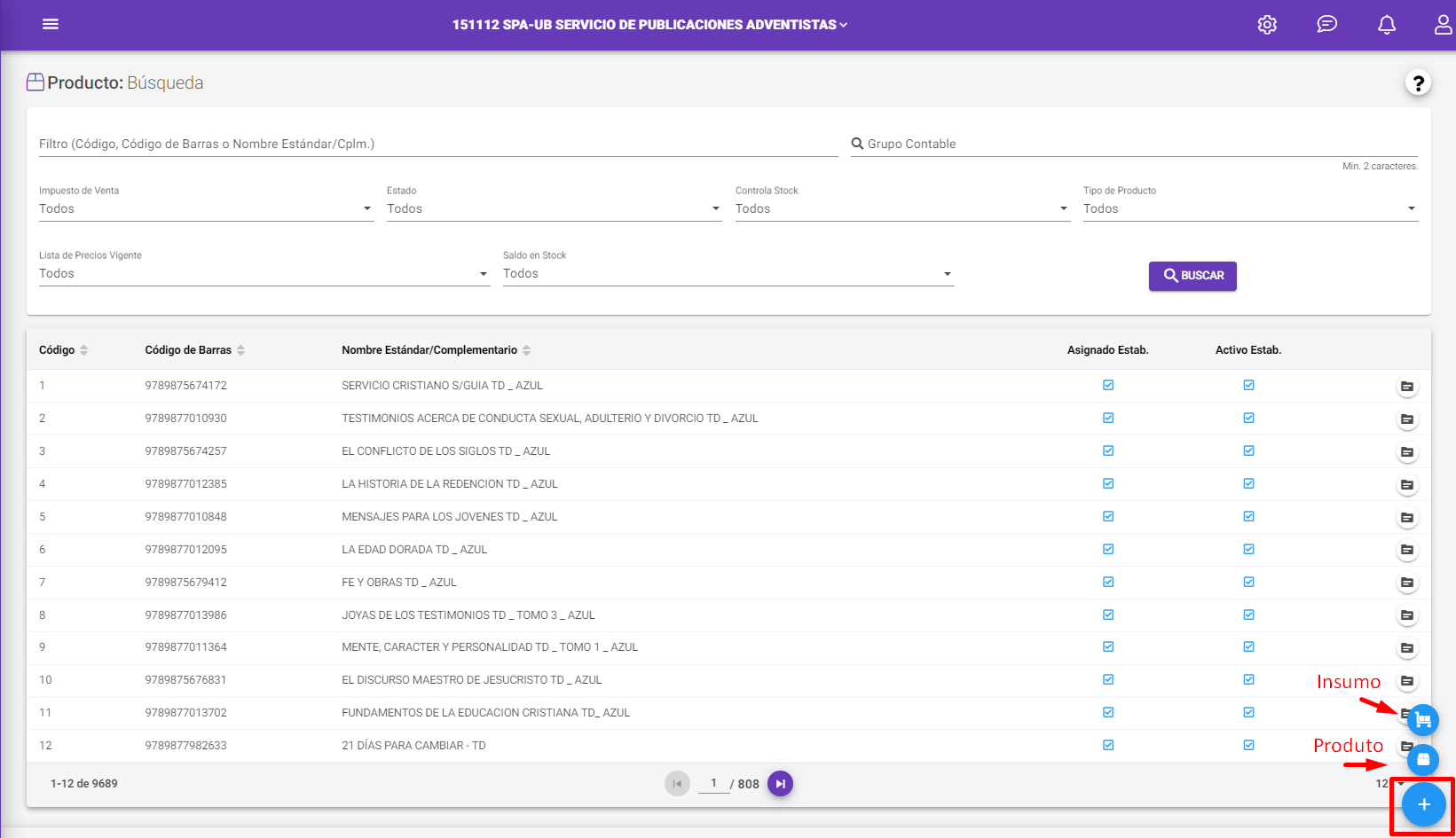Open detail of EL DISCURSO MAESTRO row
Image resolution: width=1456 pixels, height=838 pixels.
click(x=1406, y=681)
